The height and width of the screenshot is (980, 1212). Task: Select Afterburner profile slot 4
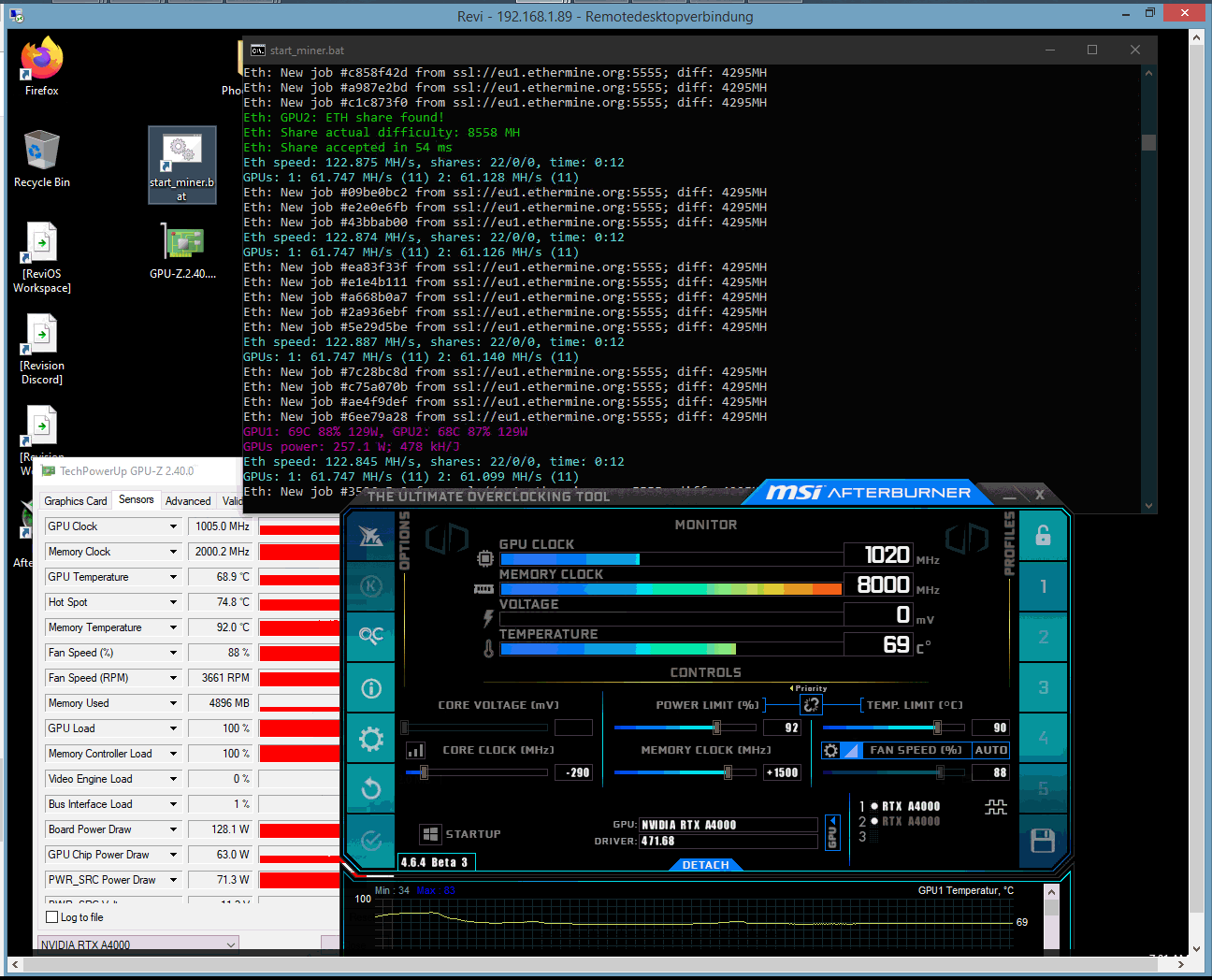(1043, 738)
